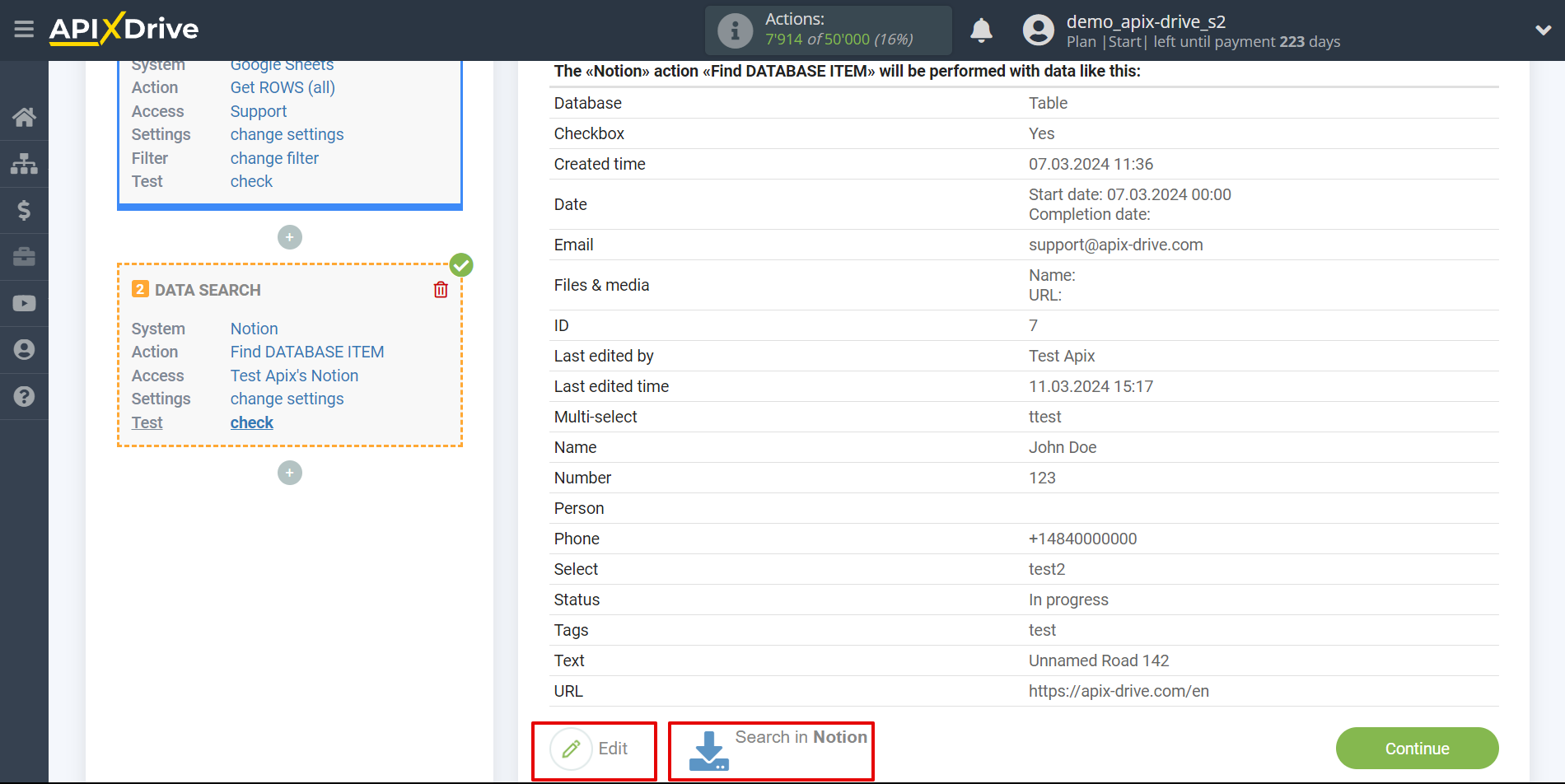Open the home dashboard icon

24,117
